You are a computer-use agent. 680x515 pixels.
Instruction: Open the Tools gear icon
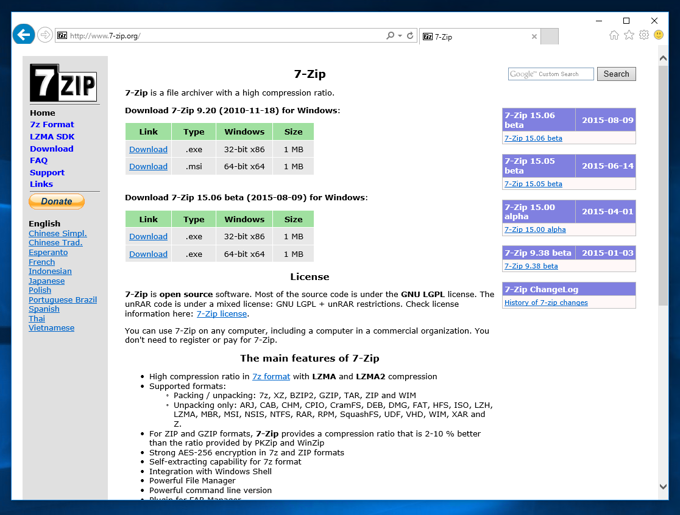click(x=644, y=35)
